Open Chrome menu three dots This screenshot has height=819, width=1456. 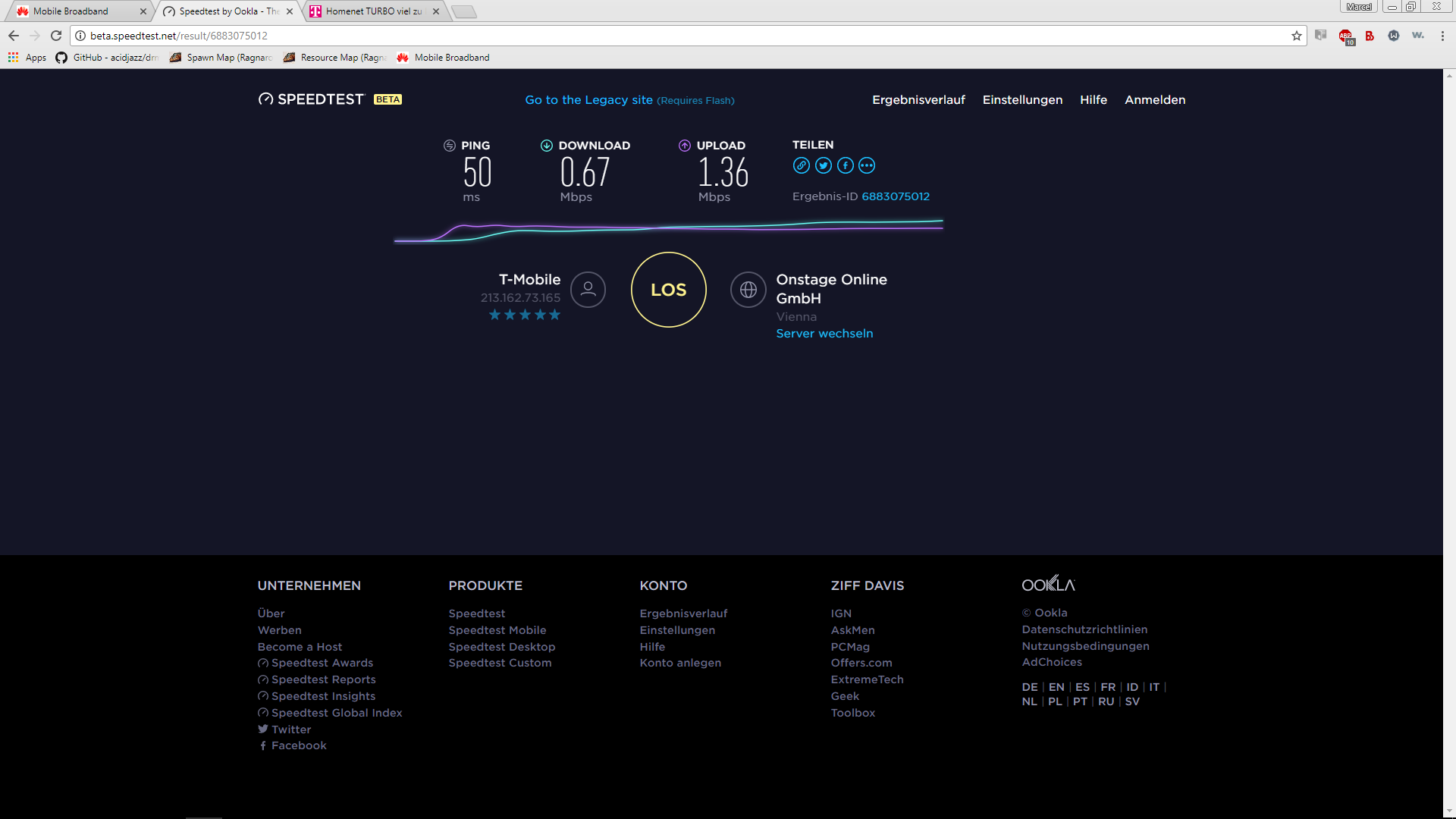(x=1442, y=36)
